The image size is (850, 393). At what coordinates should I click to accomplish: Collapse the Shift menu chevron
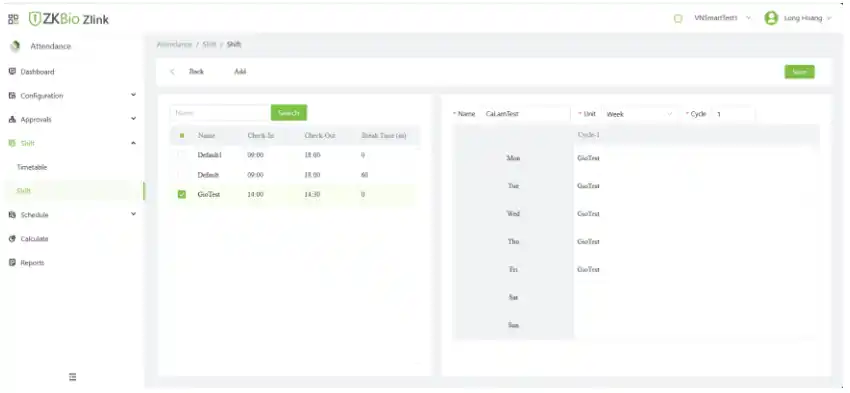pyautogui.click(x=133, y=143)
